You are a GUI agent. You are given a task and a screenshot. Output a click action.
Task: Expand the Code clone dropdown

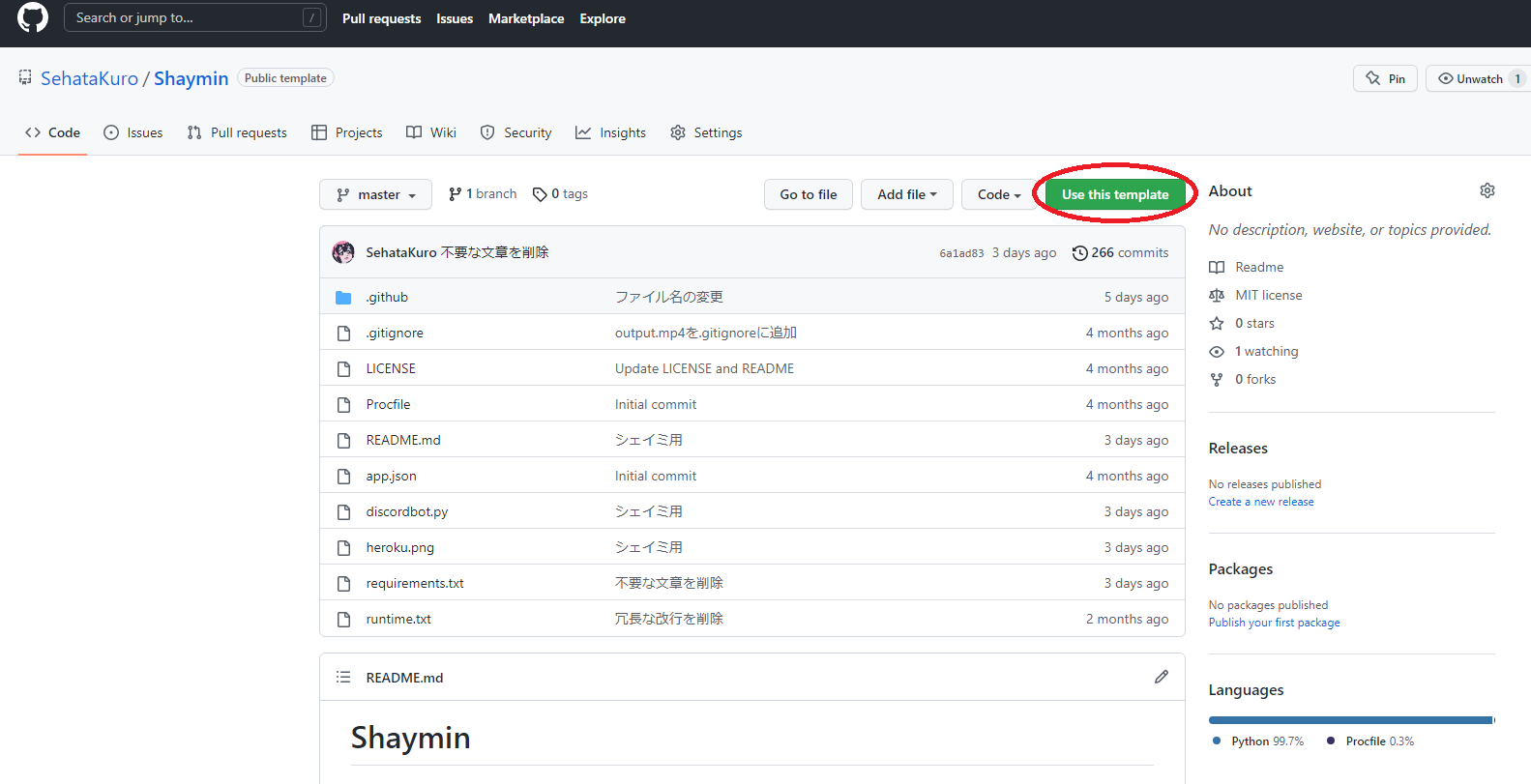coord(998,194)
